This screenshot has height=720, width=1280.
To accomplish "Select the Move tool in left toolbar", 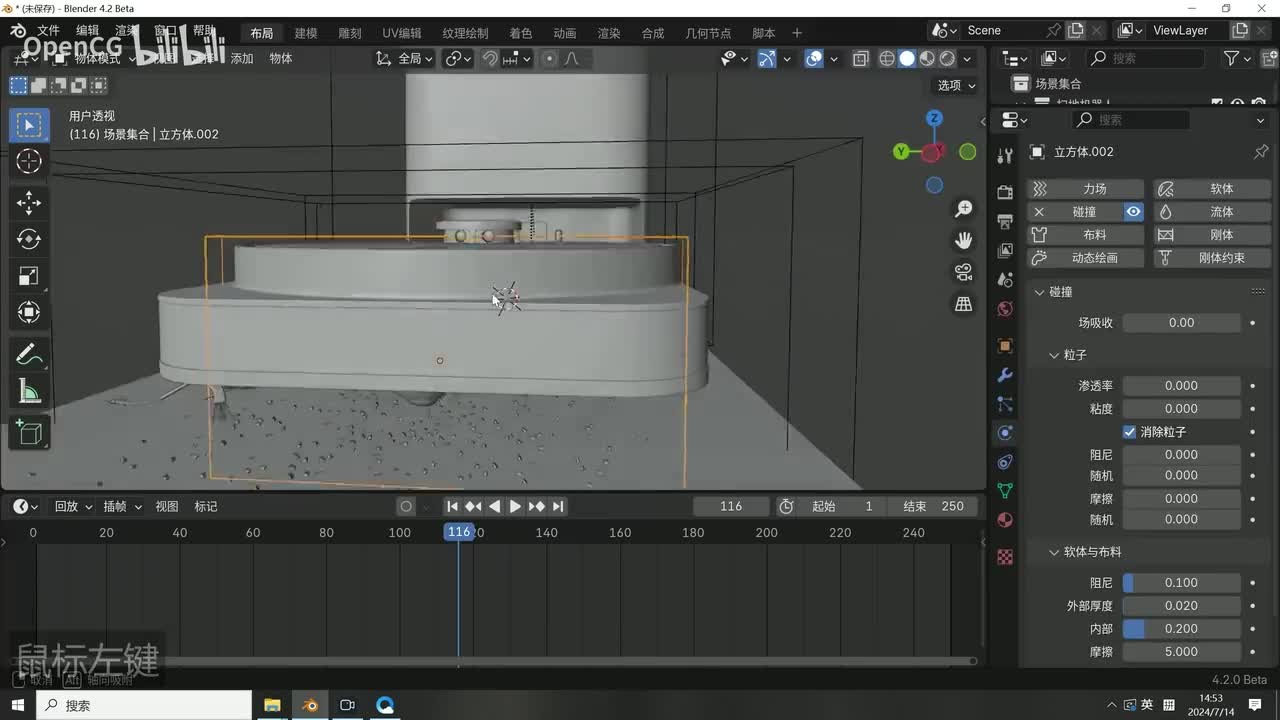I will point(29,203).
